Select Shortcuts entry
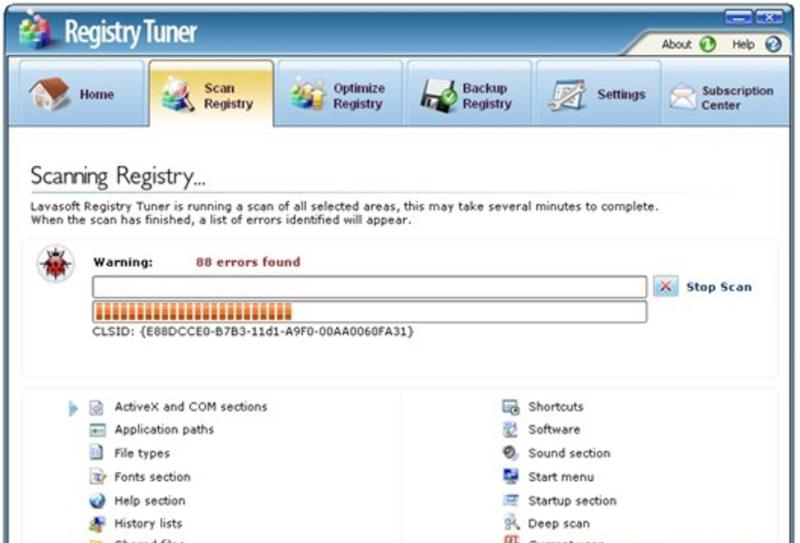 556,407
